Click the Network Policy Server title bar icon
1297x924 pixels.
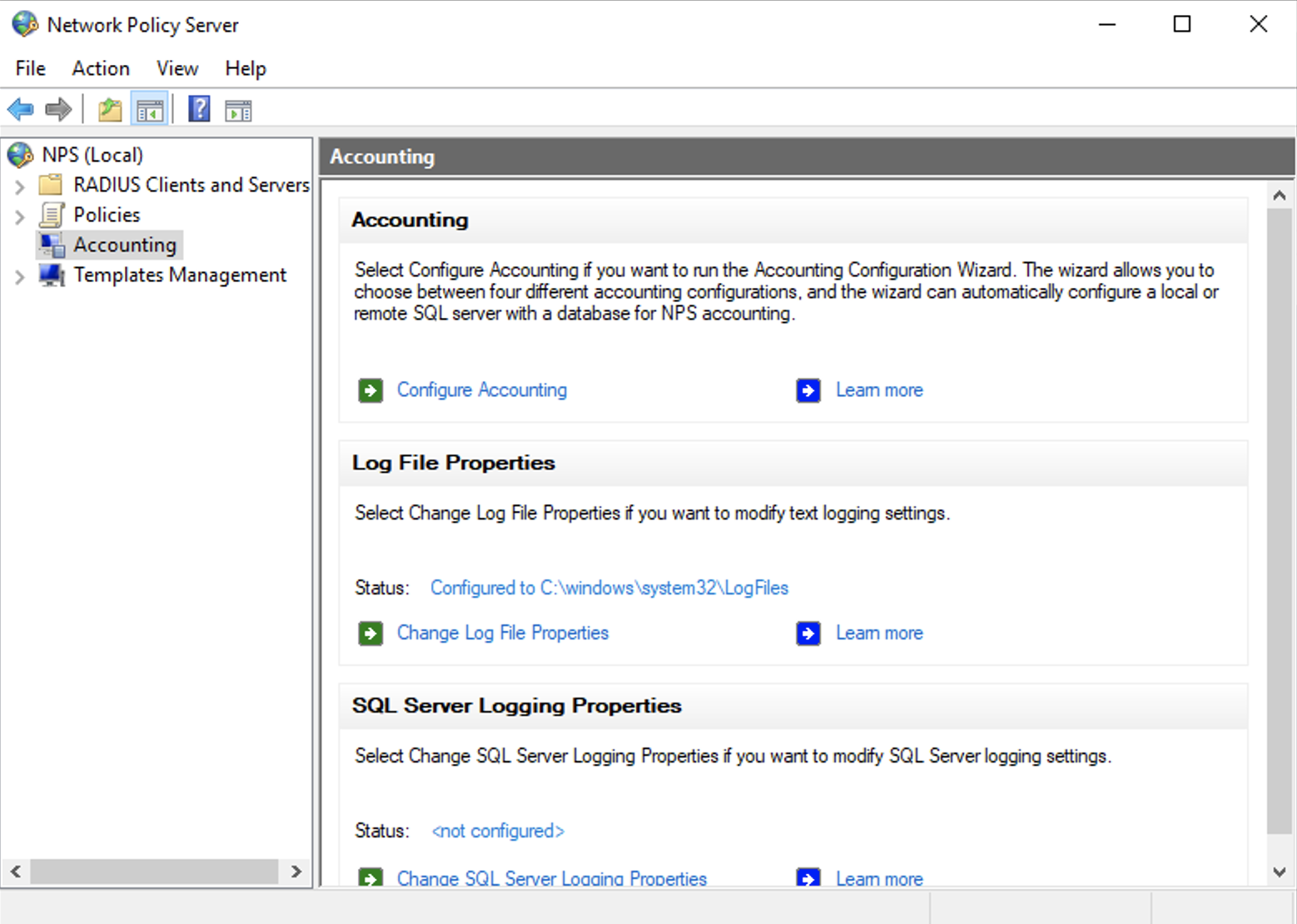25,24
